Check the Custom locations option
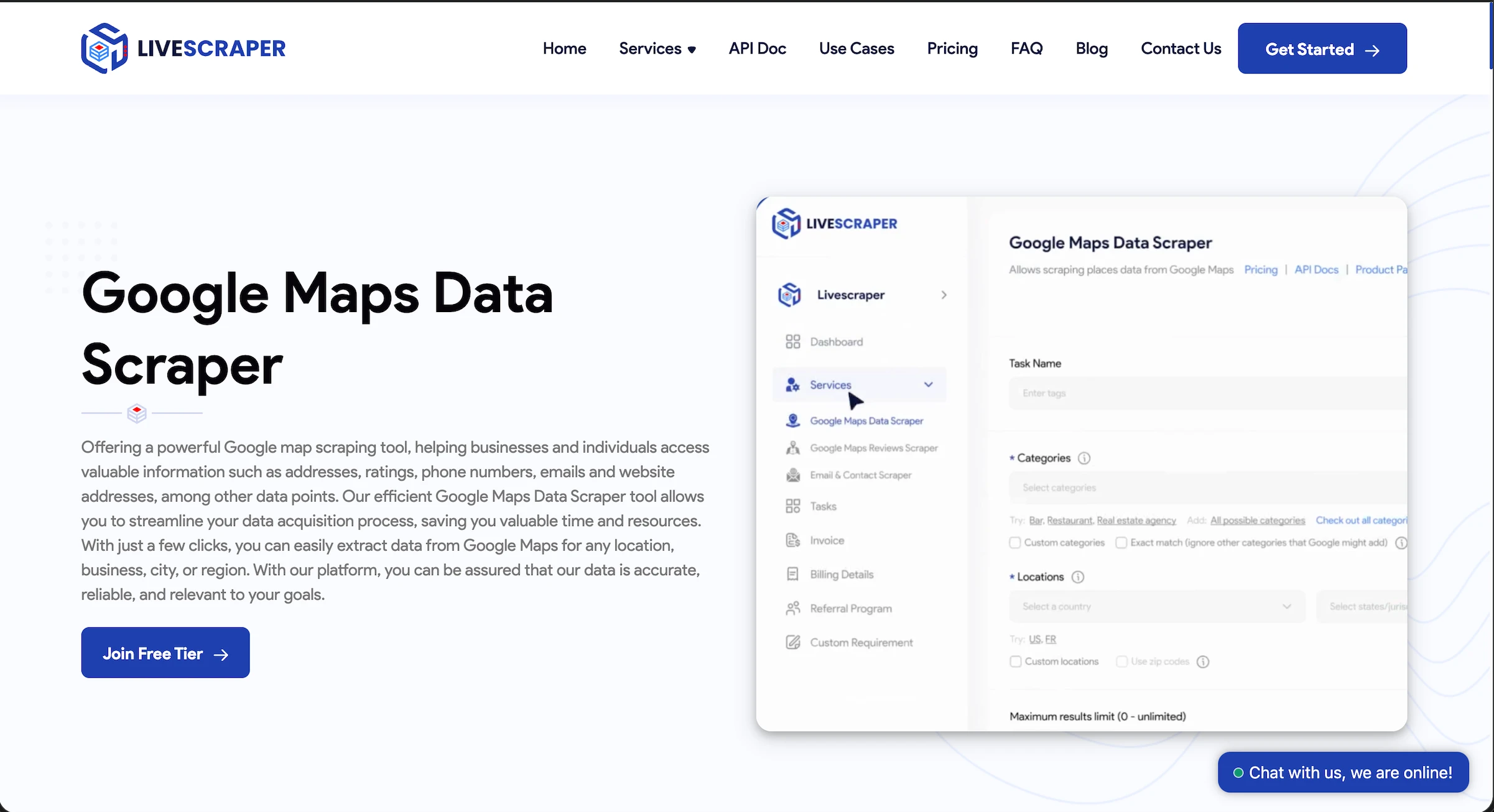 coord(1015,661)
